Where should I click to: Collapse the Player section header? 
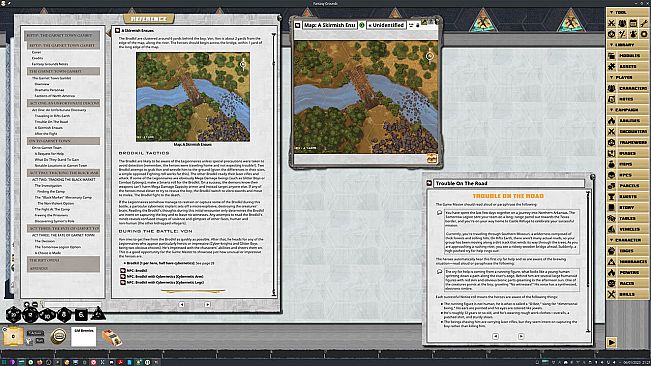(x=627, y=77)
